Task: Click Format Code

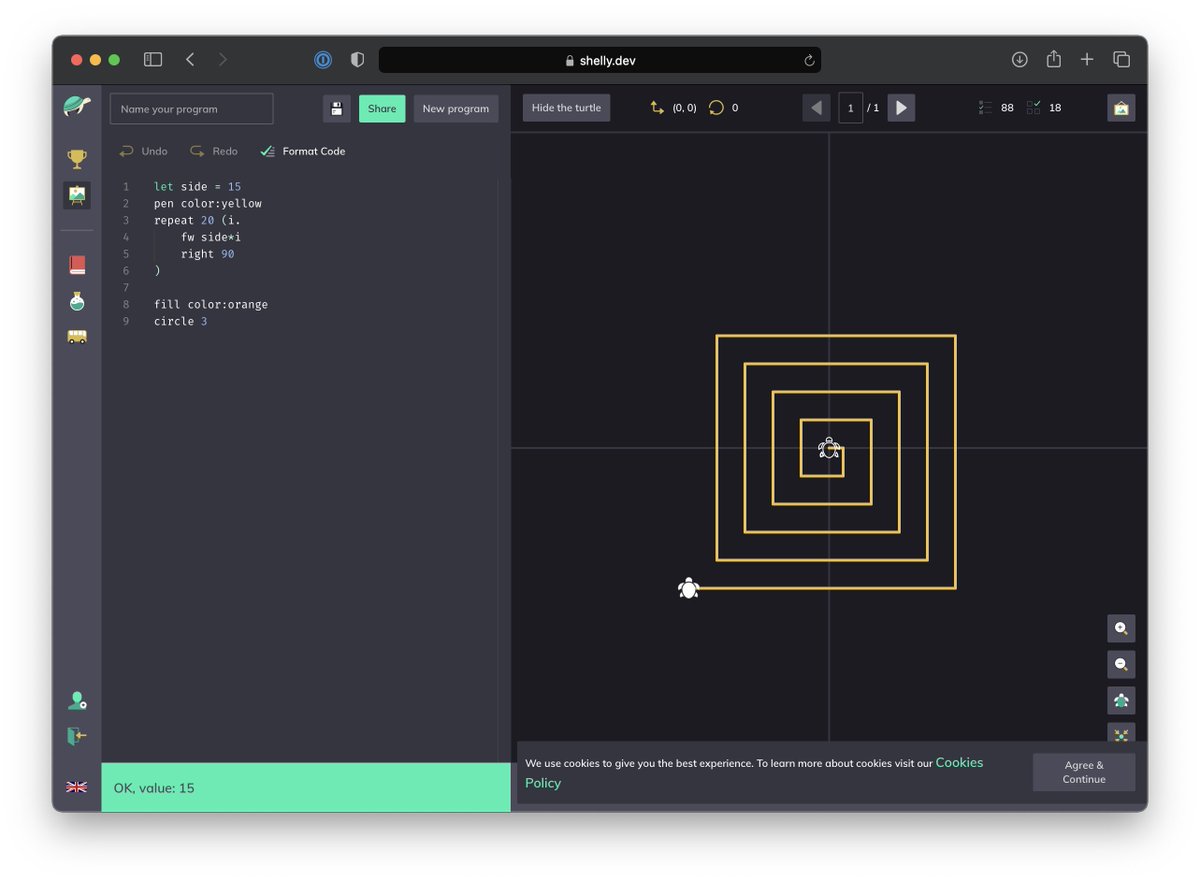Action: [303, 151]
